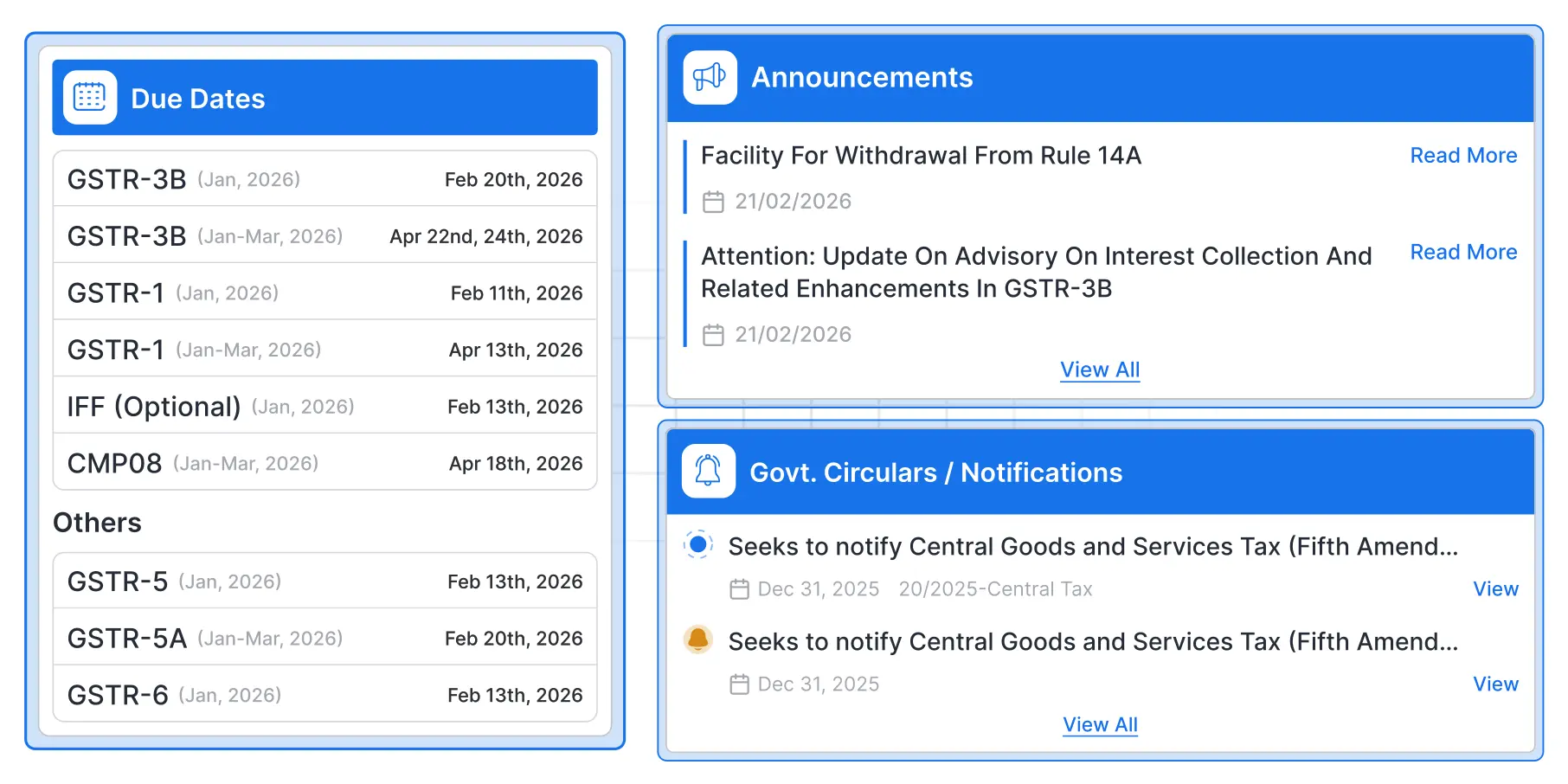Viewport: 1568px width, 784px height.
Task: Click the Due Dates calendar icon
Action: tap(90, 98)
